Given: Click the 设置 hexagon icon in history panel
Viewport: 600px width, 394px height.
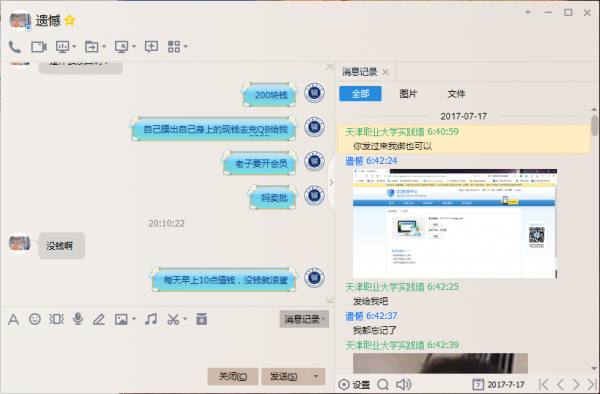Looking at the screenshot, I should coord(344,384).
